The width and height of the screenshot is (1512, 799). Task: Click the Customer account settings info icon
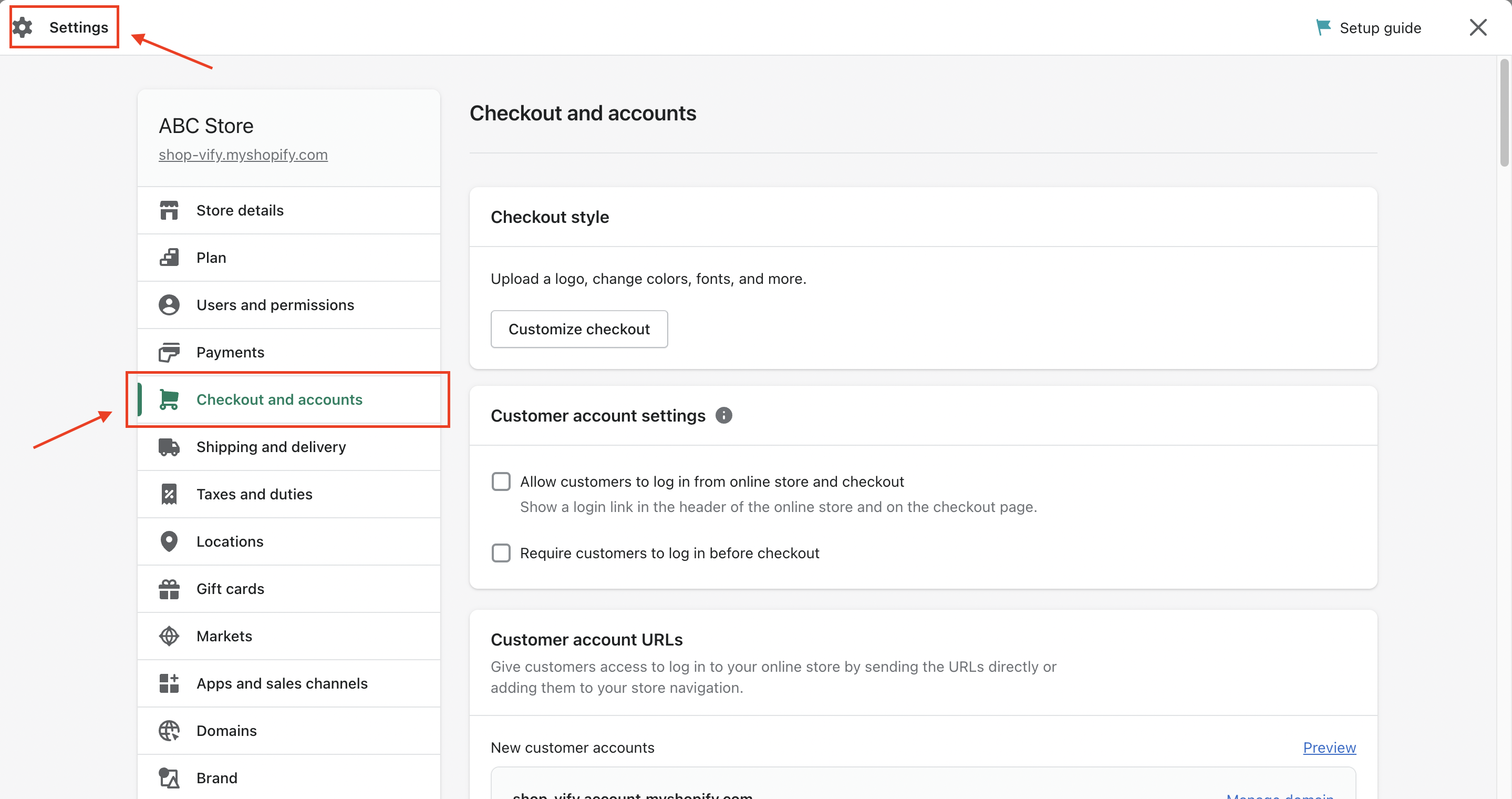click(x=724, y=416)
